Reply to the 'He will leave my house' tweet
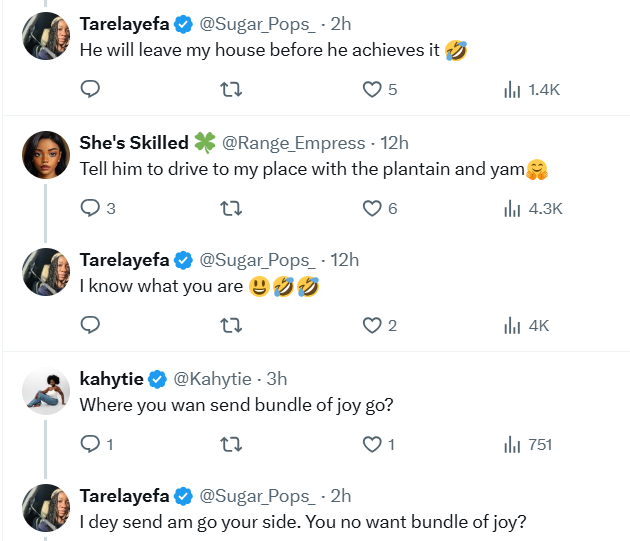The width and height of the screenshot is (630, 541). click(90, 90)
